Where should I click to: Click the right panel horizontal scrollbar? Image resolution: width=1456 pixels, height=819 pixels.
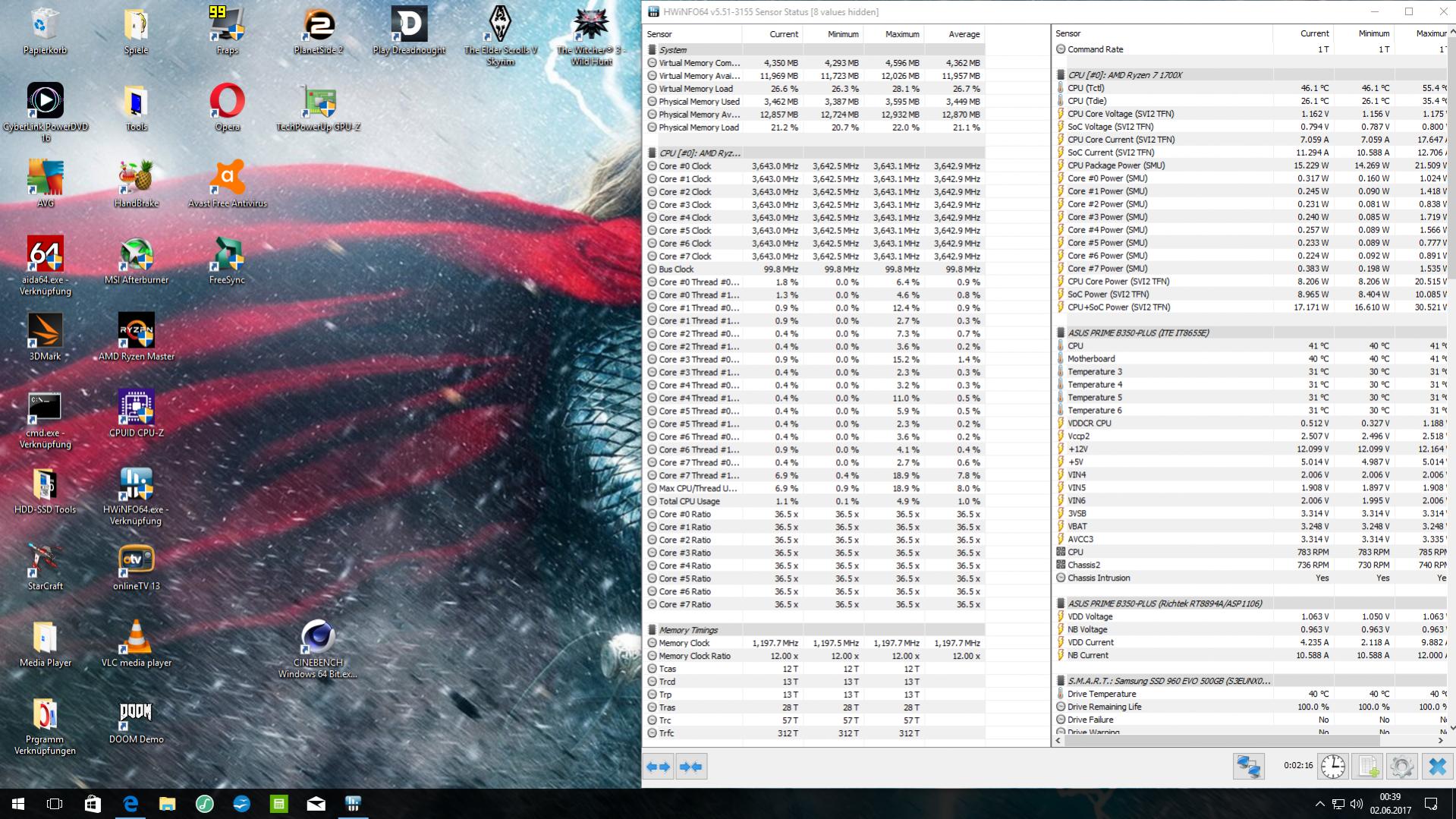(1222, 740)
